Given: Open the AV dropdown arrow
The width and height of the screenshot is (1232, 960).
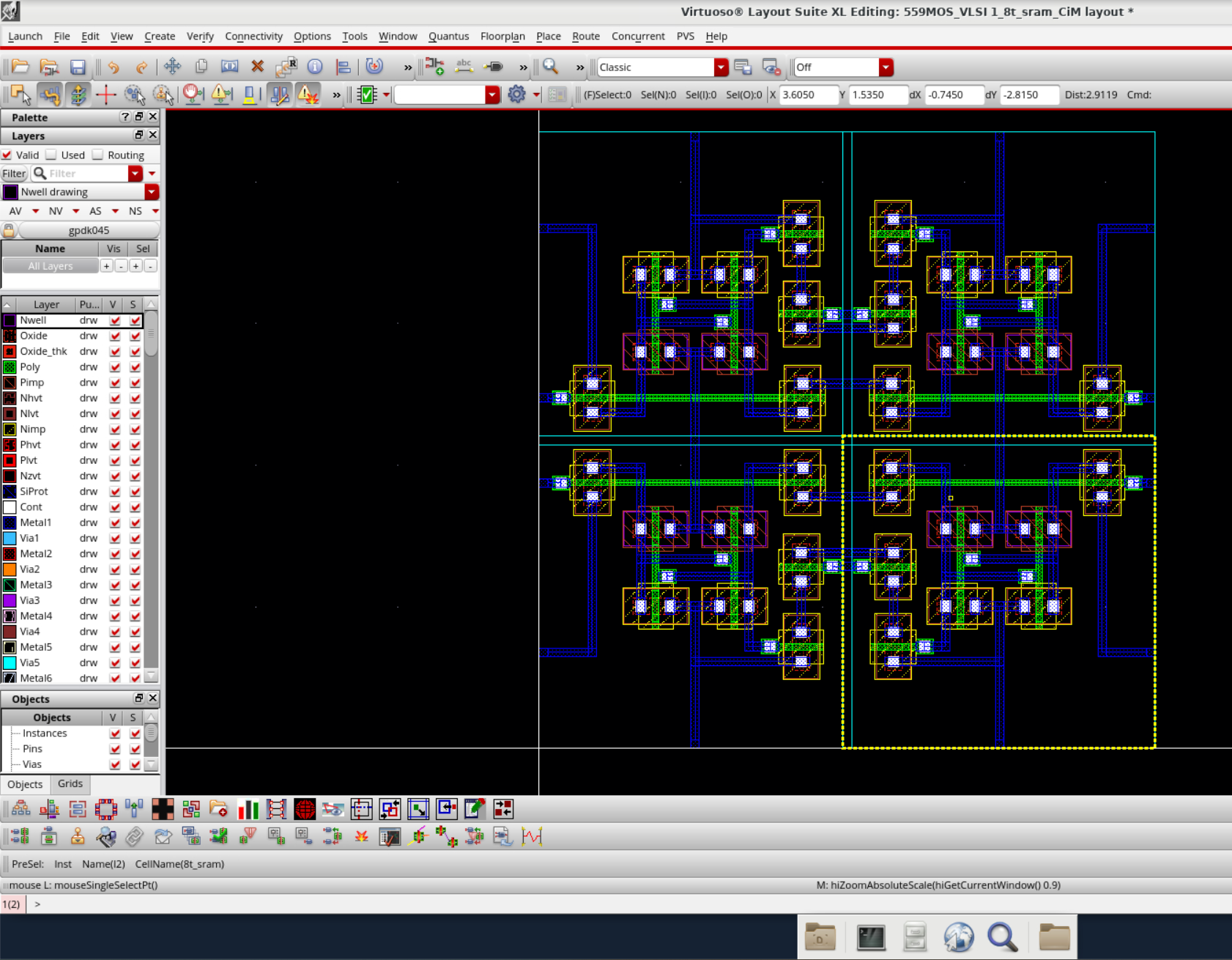Looking at the screenshot, I should [35, 211].
